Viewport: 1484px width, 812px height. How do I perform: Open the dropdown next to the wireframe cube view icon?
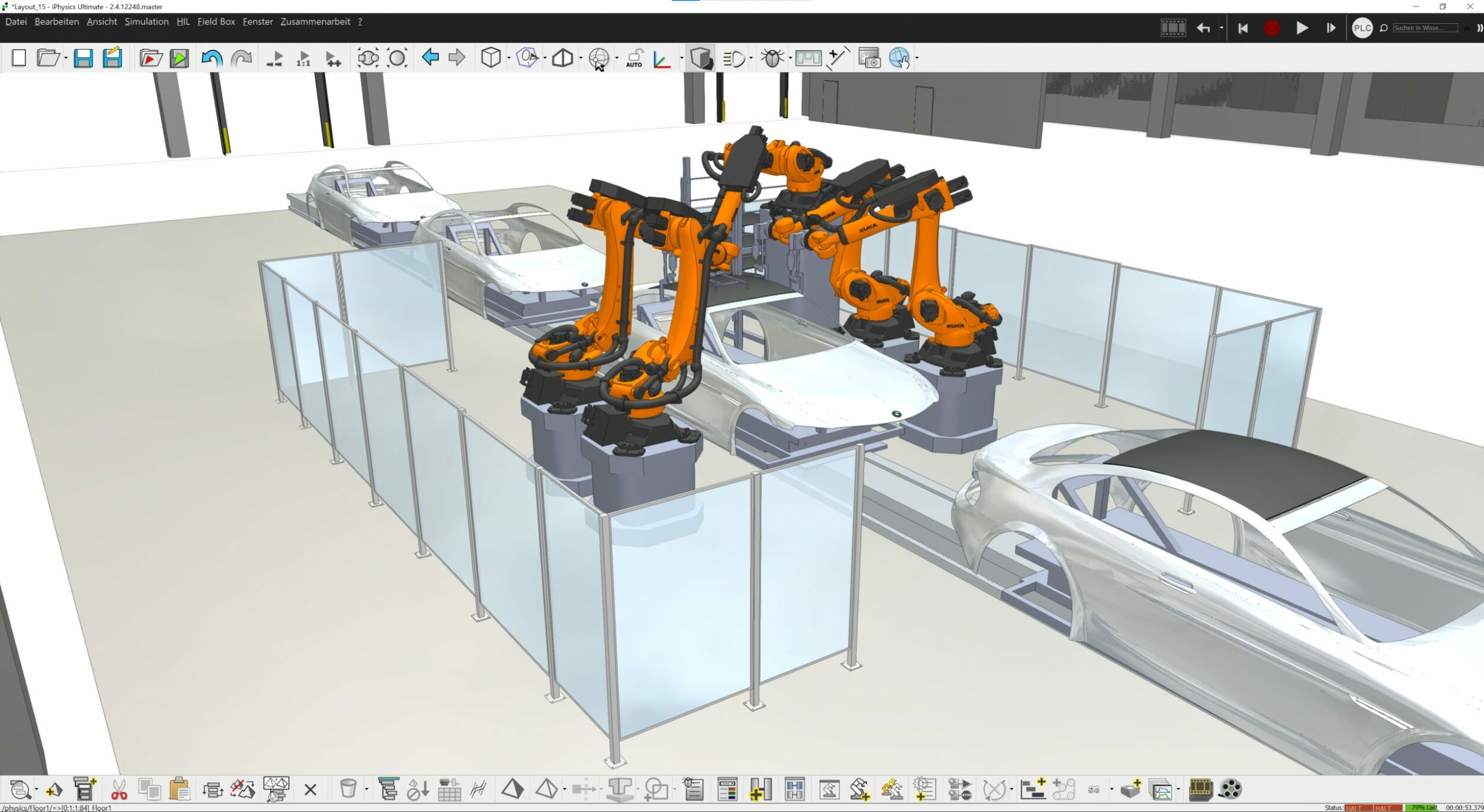pyautogui.click(x=509, y=58)
